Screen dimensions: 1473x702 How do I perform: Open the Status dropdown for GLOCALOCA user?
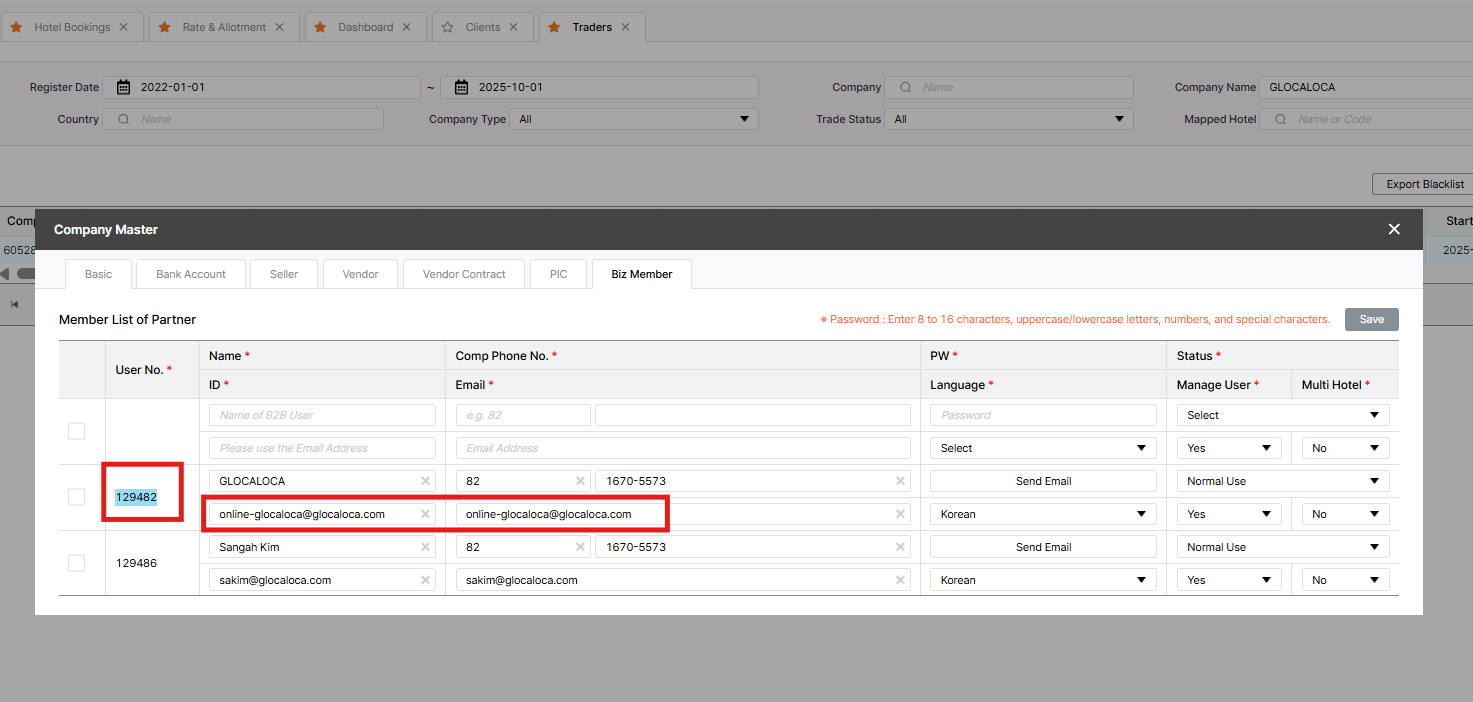click(1282, 481)
